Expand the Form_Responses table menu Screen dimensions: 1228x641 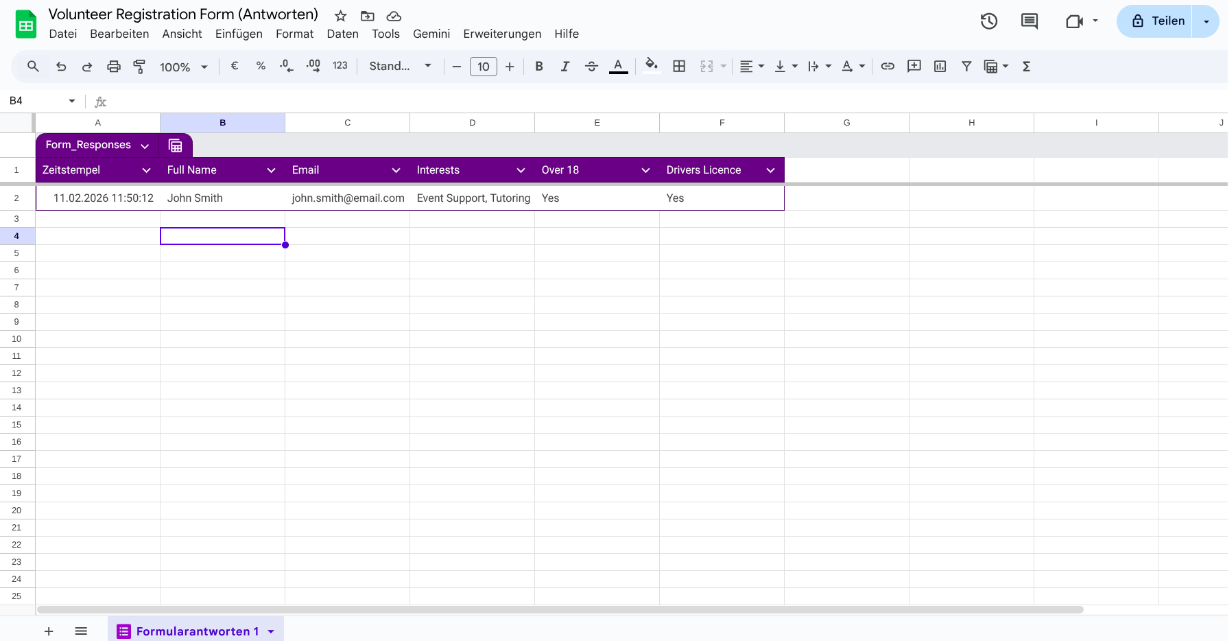[x=145, y=145]
